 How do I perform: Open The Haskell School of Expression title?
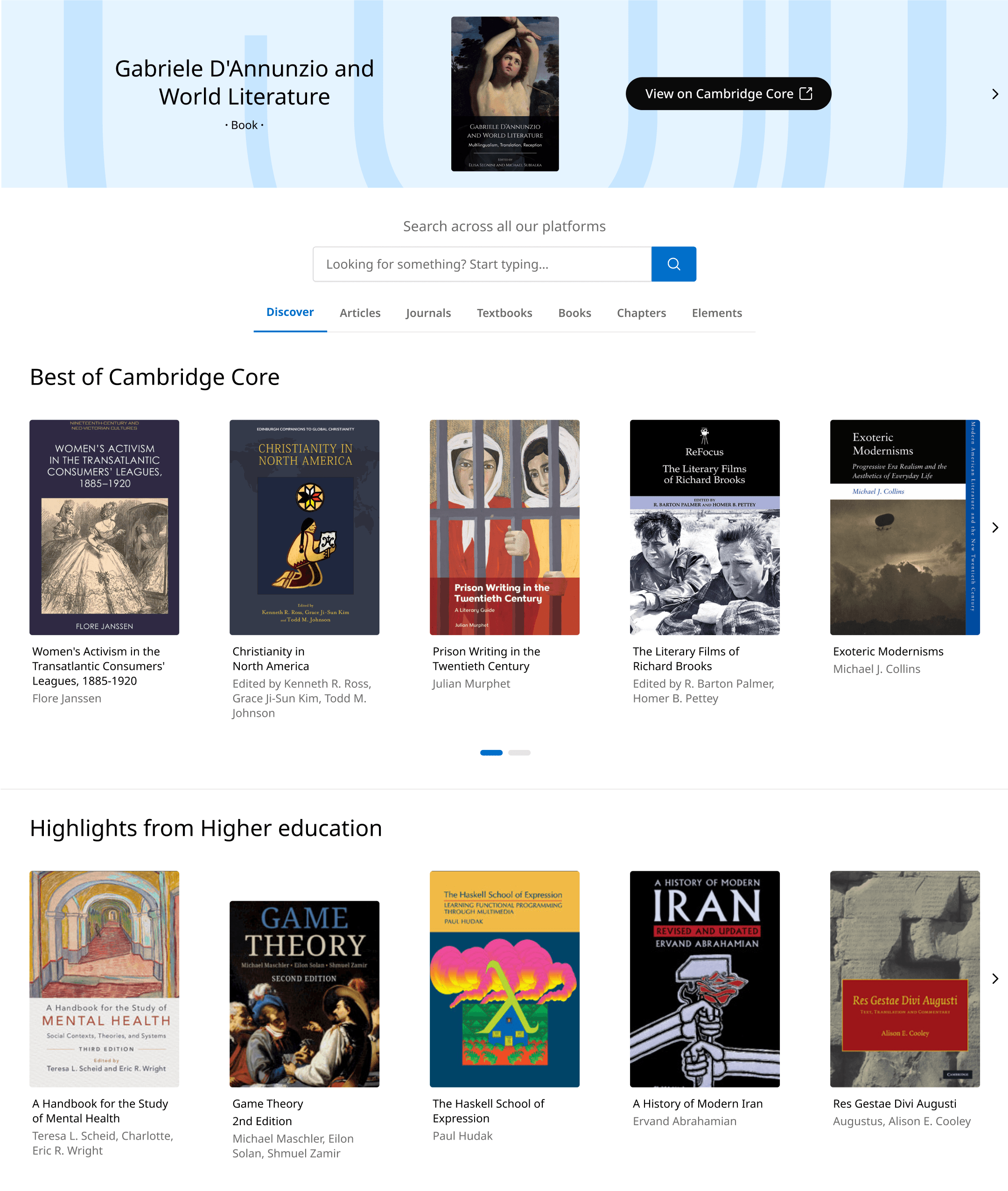489,1111
